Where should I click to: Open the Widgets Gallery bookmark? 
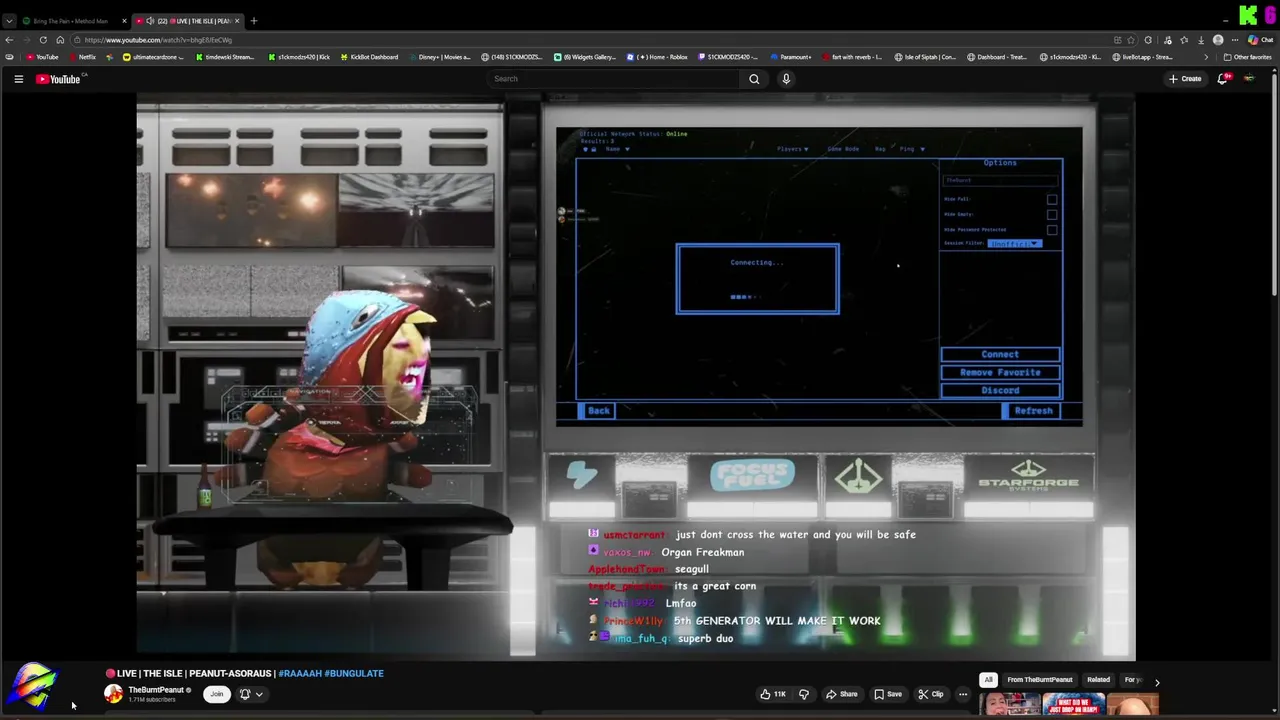point(585,57)
